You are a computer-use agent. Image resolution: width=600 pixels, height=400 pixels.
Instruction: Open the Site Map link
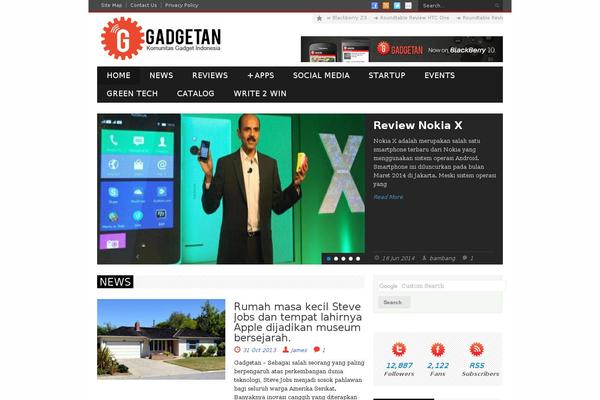(x=111, y=5)
